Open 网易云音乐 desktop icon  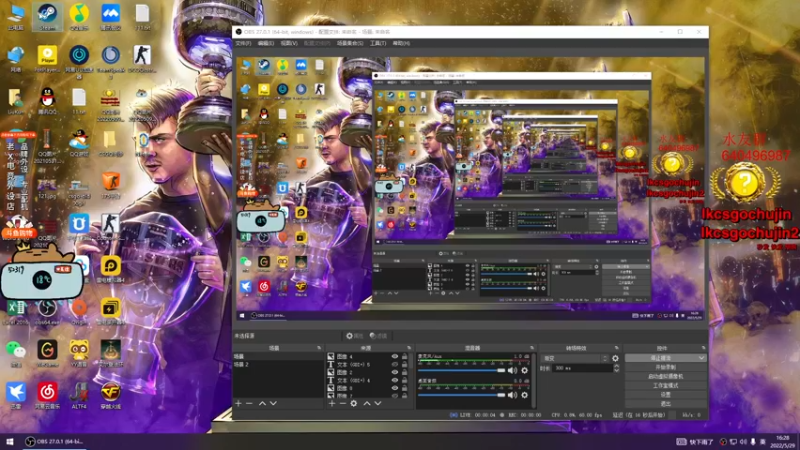[47, 395]
